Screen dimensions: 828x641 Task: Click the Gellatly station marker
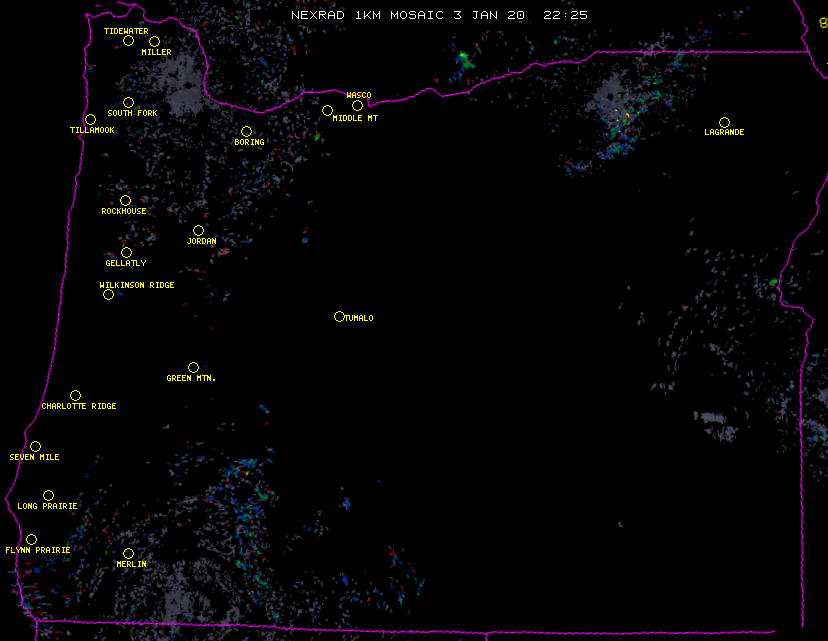pyautogui.click(x=126, y=252)
